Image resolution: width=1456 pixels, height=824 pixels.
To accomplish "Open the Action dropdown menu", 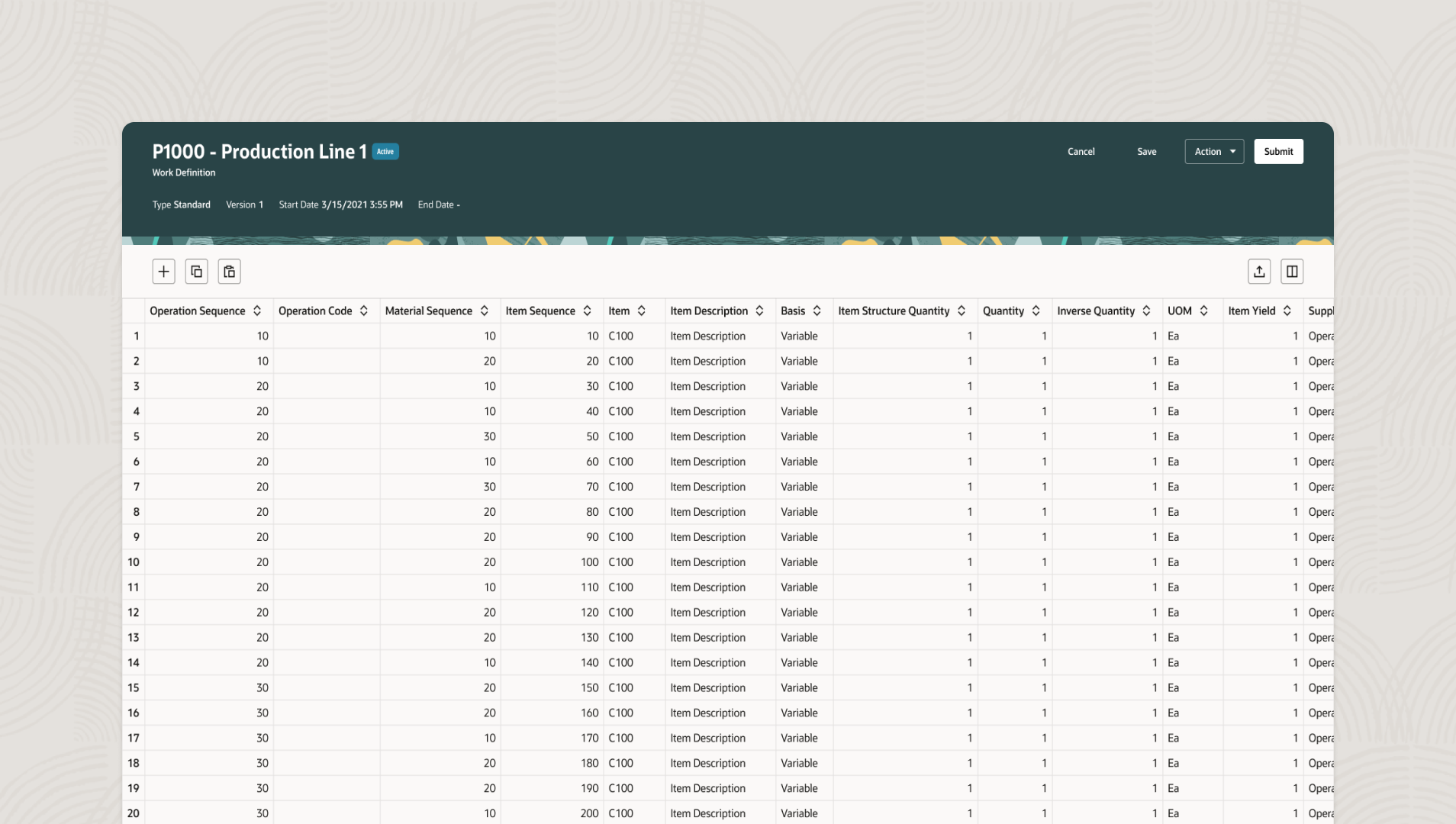I will click(1214, 152).
